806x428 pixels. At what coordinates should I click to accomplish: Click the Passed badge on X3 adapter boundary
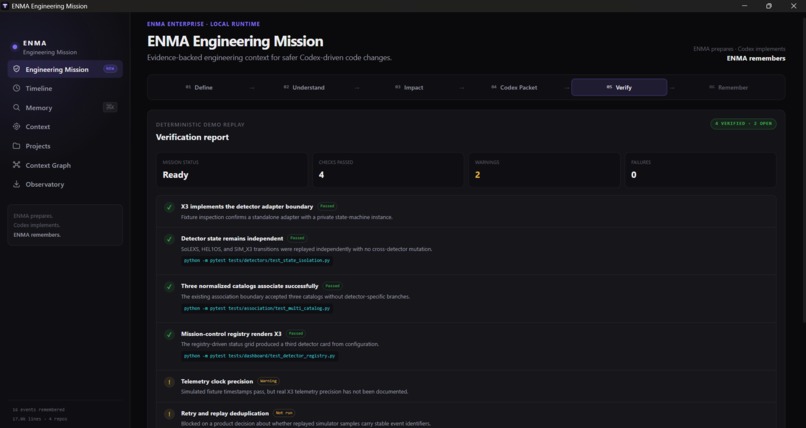pos(327,206)
